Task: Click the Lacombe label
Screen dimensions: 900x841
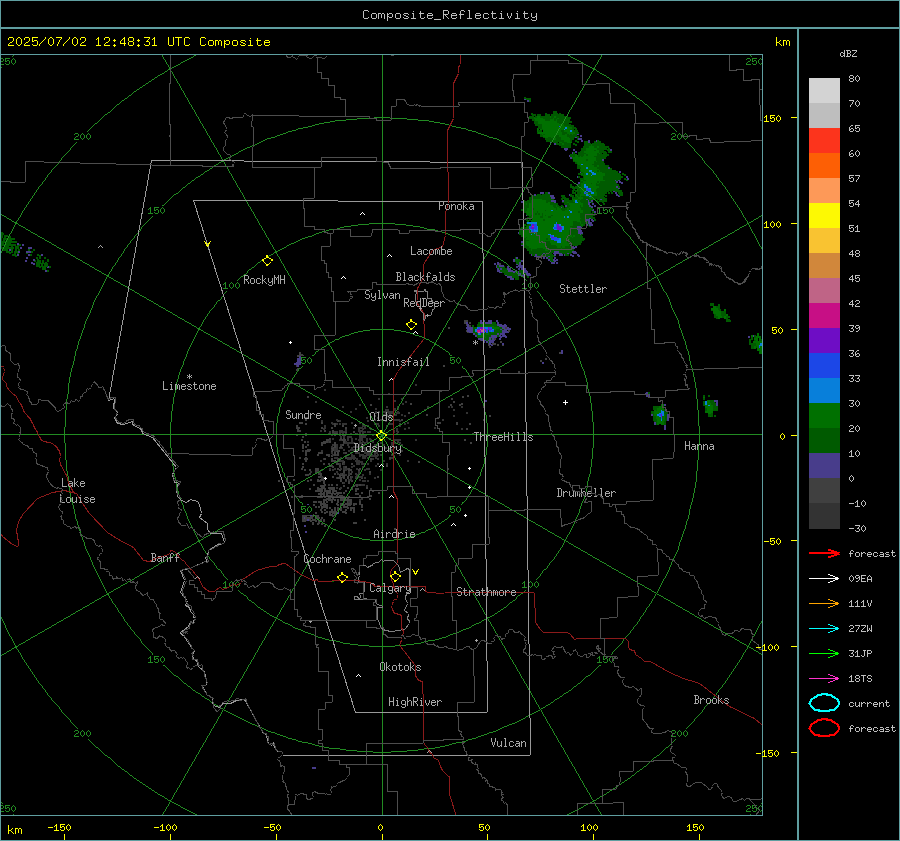Action: pos(431,251)
